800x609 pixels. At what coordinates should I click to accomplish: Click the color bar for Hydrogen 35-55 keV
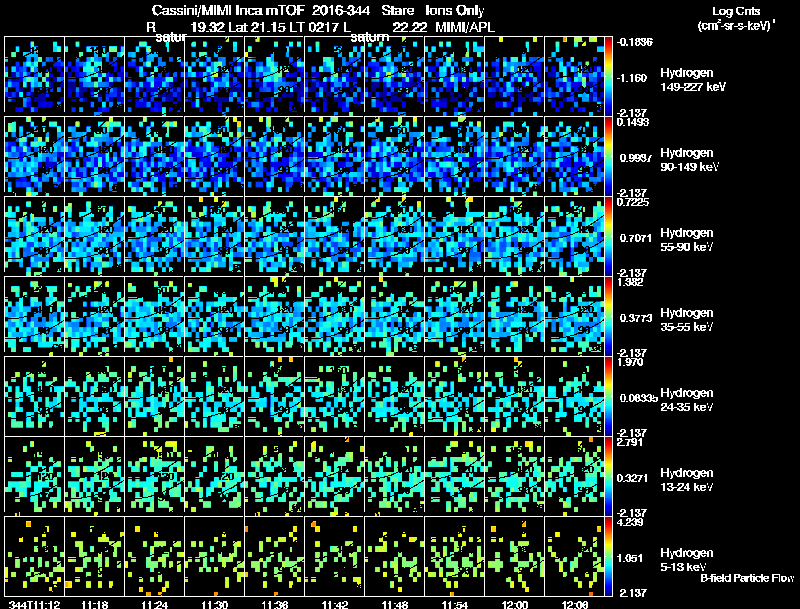point(608,315)
